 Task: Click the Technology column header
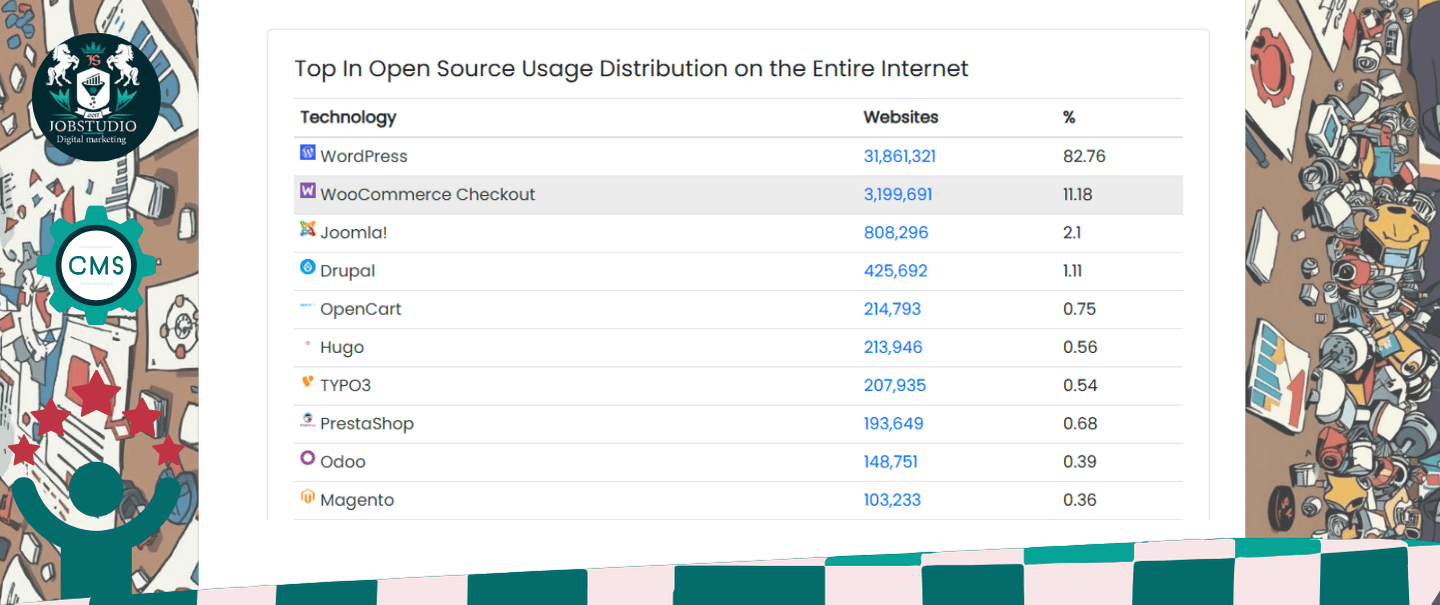348,117
